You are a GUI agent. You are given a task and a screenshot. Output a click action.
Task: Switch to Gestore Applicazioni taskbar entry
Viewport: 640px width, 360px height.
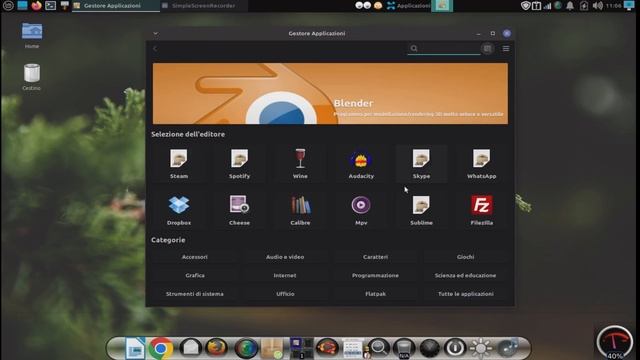point(116,6)
